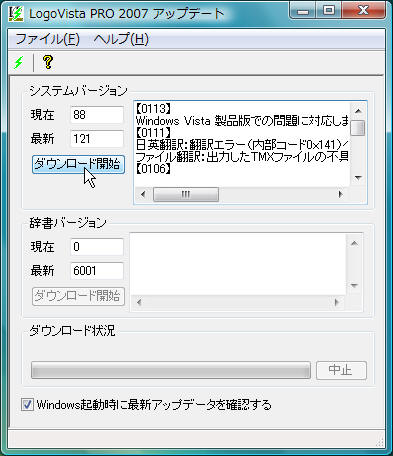This screenshot has width=393, height=456.
Task: Click the system notes scroll left arrow
Action: pyautogui.click(x=143, y=194)
